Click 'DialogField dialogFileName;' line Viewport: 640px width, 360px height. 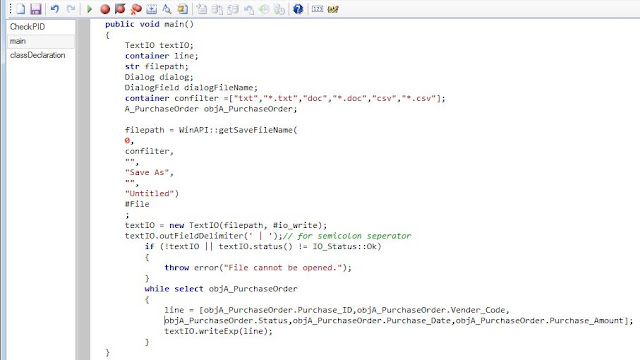click(x=191, y=88)
